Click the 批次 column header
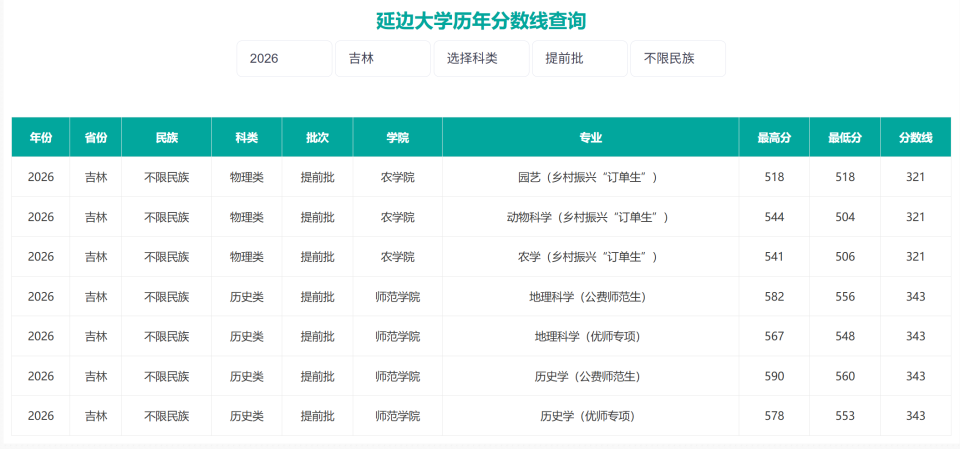This screenshot has height=449, width=960. tap(317, 137)
